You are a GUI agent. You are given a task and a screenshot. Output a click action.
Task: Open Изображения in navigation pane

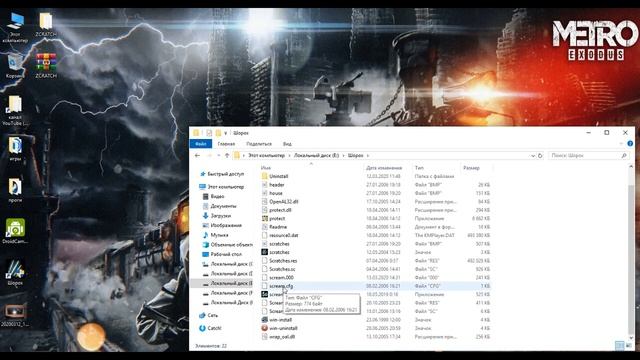pos(222,225)
